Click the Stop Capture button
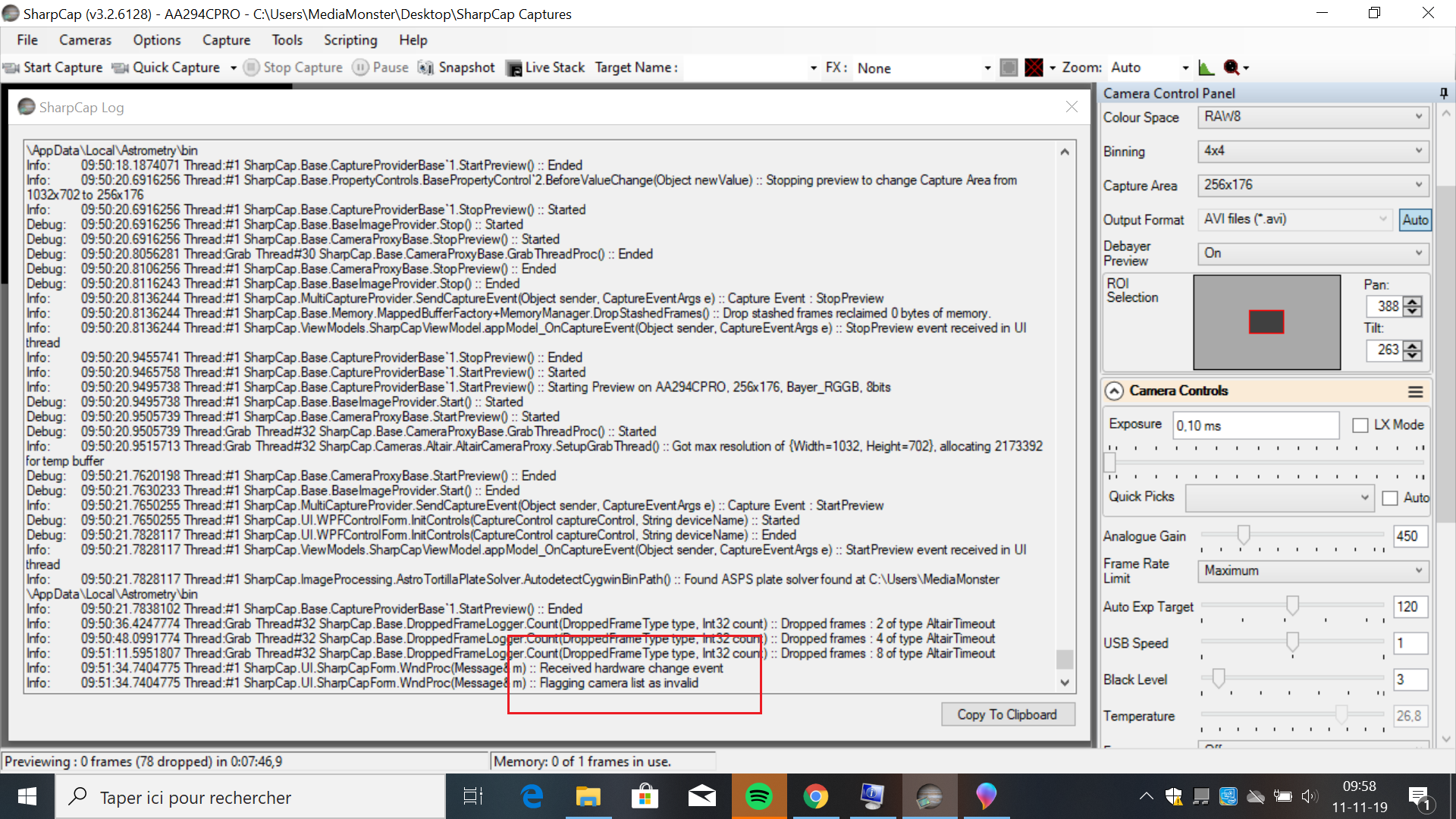This screenshot has height=819, width=1456. 293,67
